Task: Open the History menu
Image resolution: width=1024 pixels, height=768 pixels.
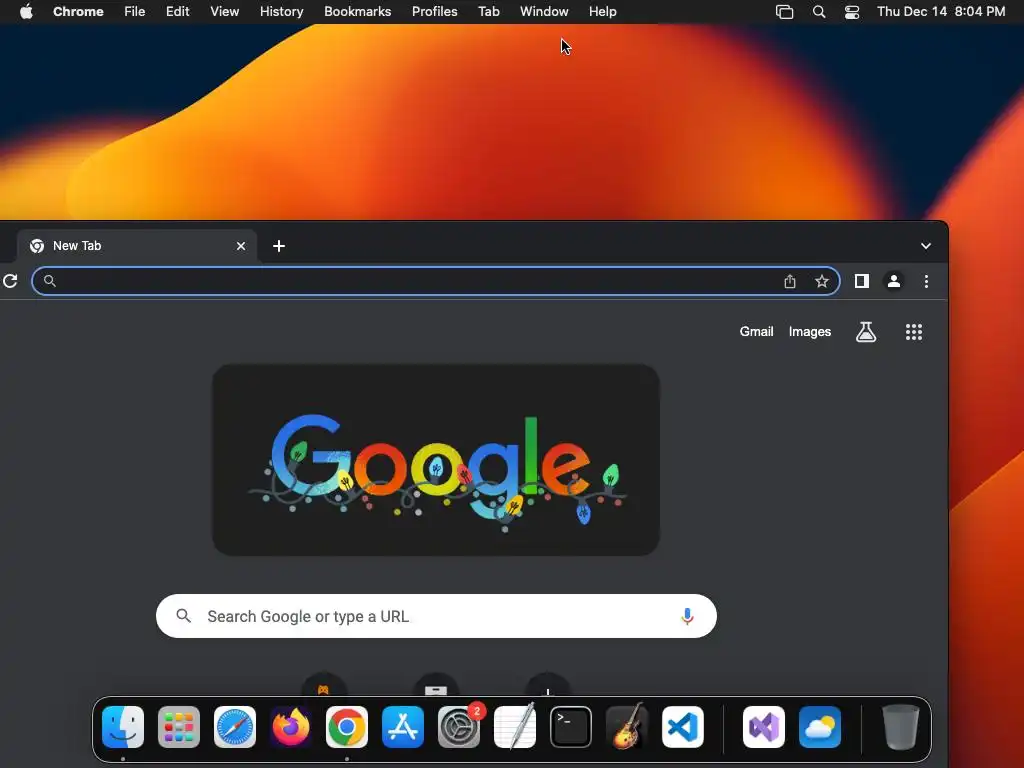Action: tap(281, 12)
